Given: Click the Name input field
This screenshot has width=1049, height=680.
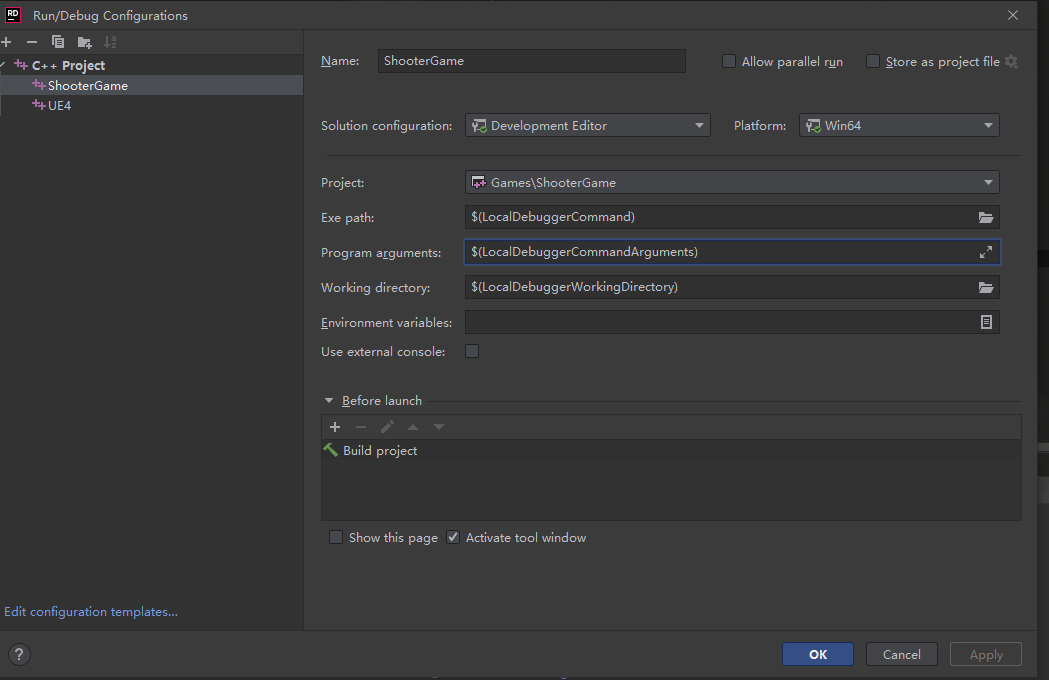Looking at the screenshot, I should tap(532, 61).
